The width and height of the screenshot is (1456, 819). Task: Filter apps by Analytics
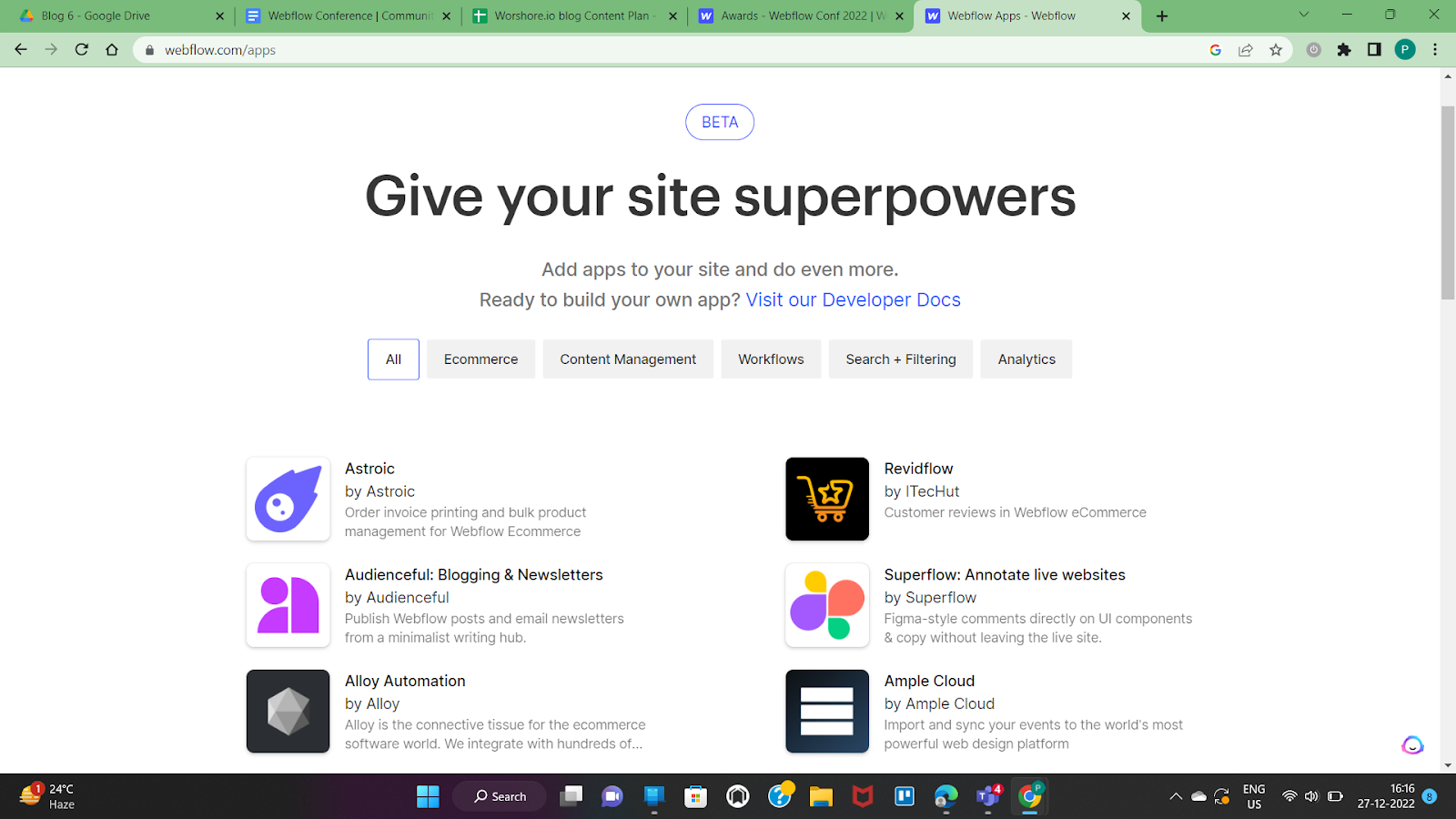point(1026,359)
